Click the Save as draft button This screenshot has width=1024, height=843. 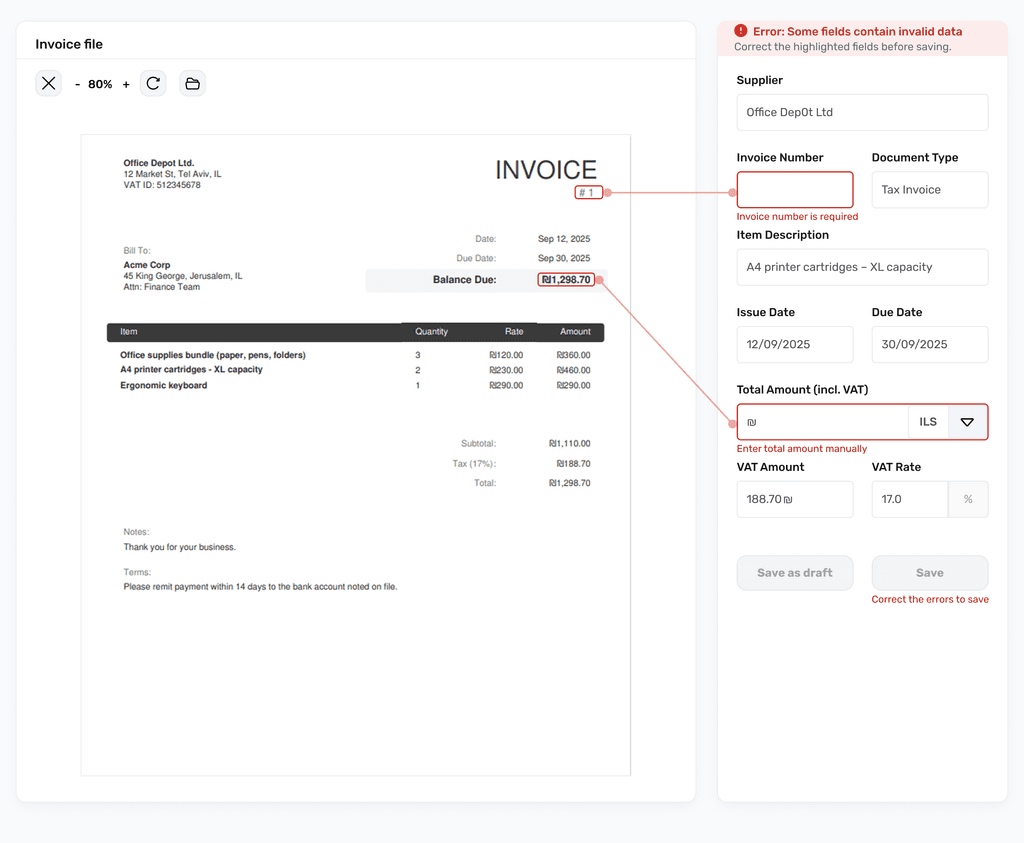point(795,572)
